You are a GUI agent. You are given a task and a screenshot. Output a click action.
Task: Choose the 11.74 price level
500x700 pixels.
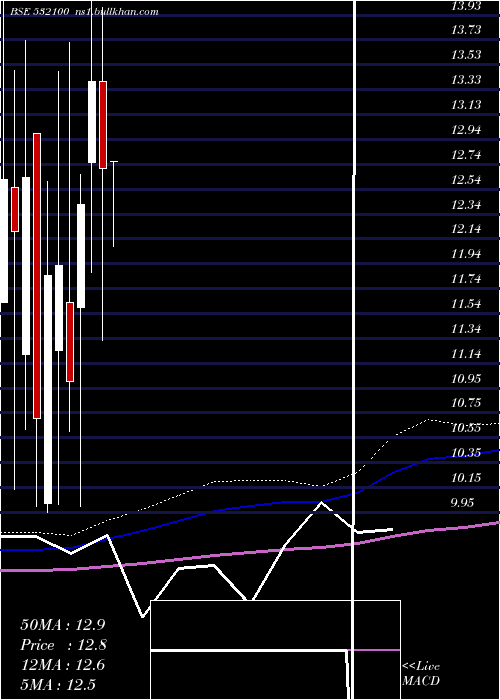pos(467,279)
